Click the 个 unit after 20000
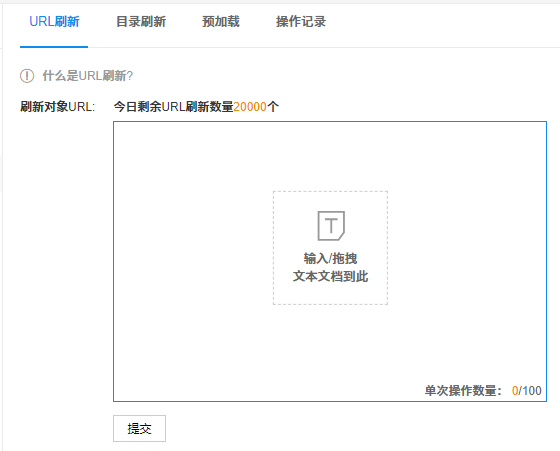560x451 pixels. (273, 107)
